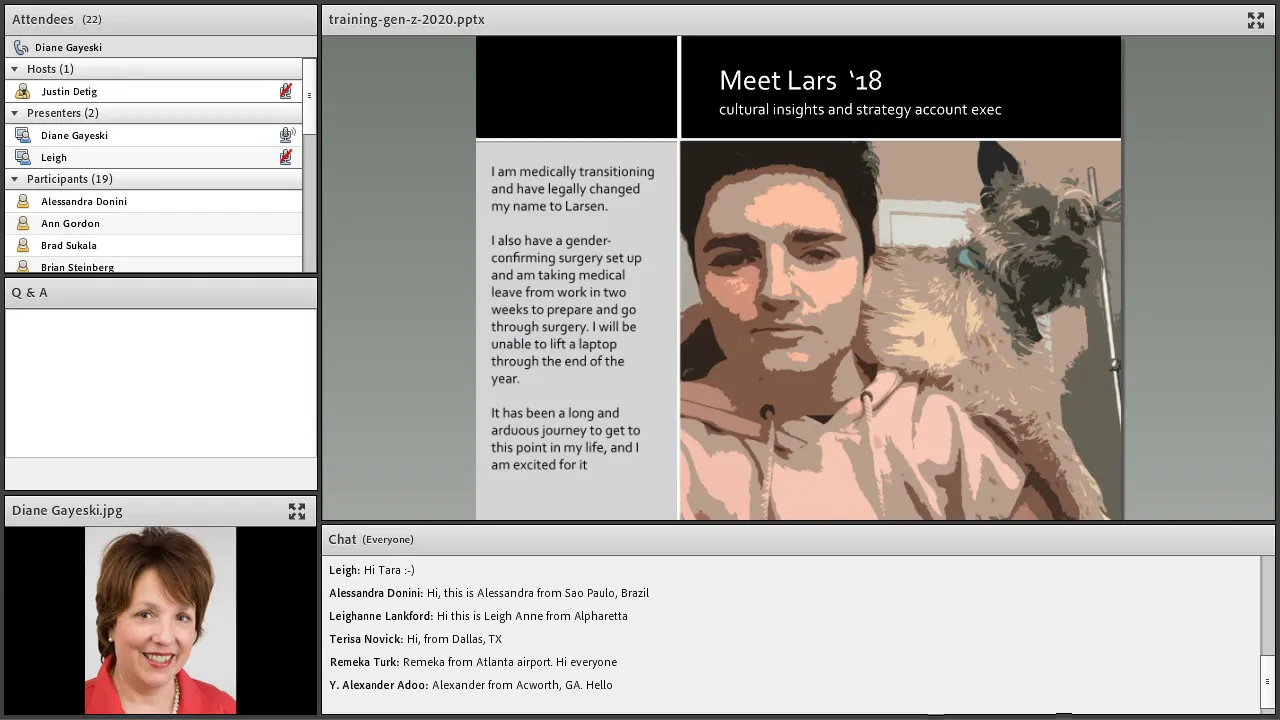Collapse the Presenters (2) group

(14, 113)
